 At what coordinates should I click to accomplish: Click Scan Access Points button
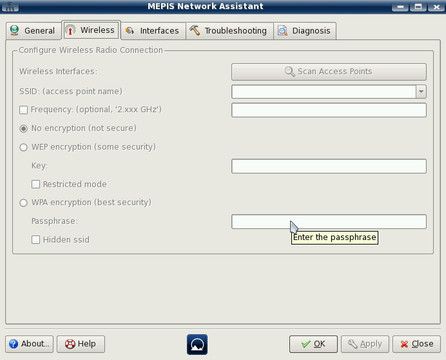coord(329,72)
